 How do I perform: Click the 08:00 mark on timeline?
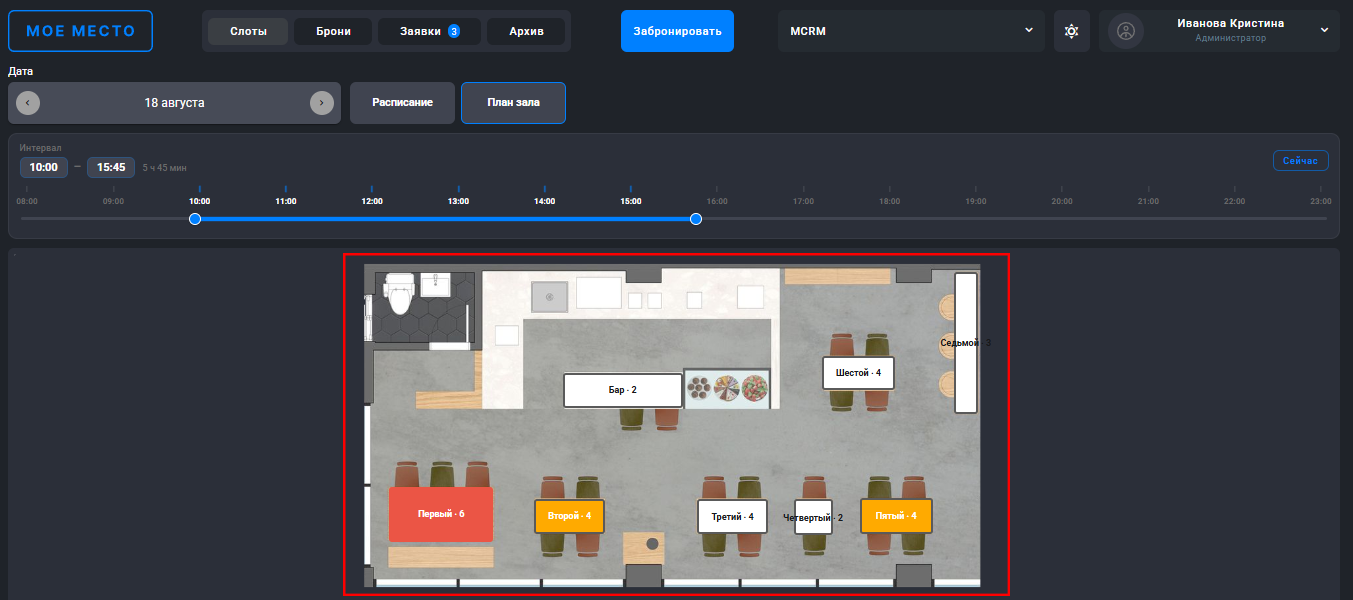coord(27,201)
